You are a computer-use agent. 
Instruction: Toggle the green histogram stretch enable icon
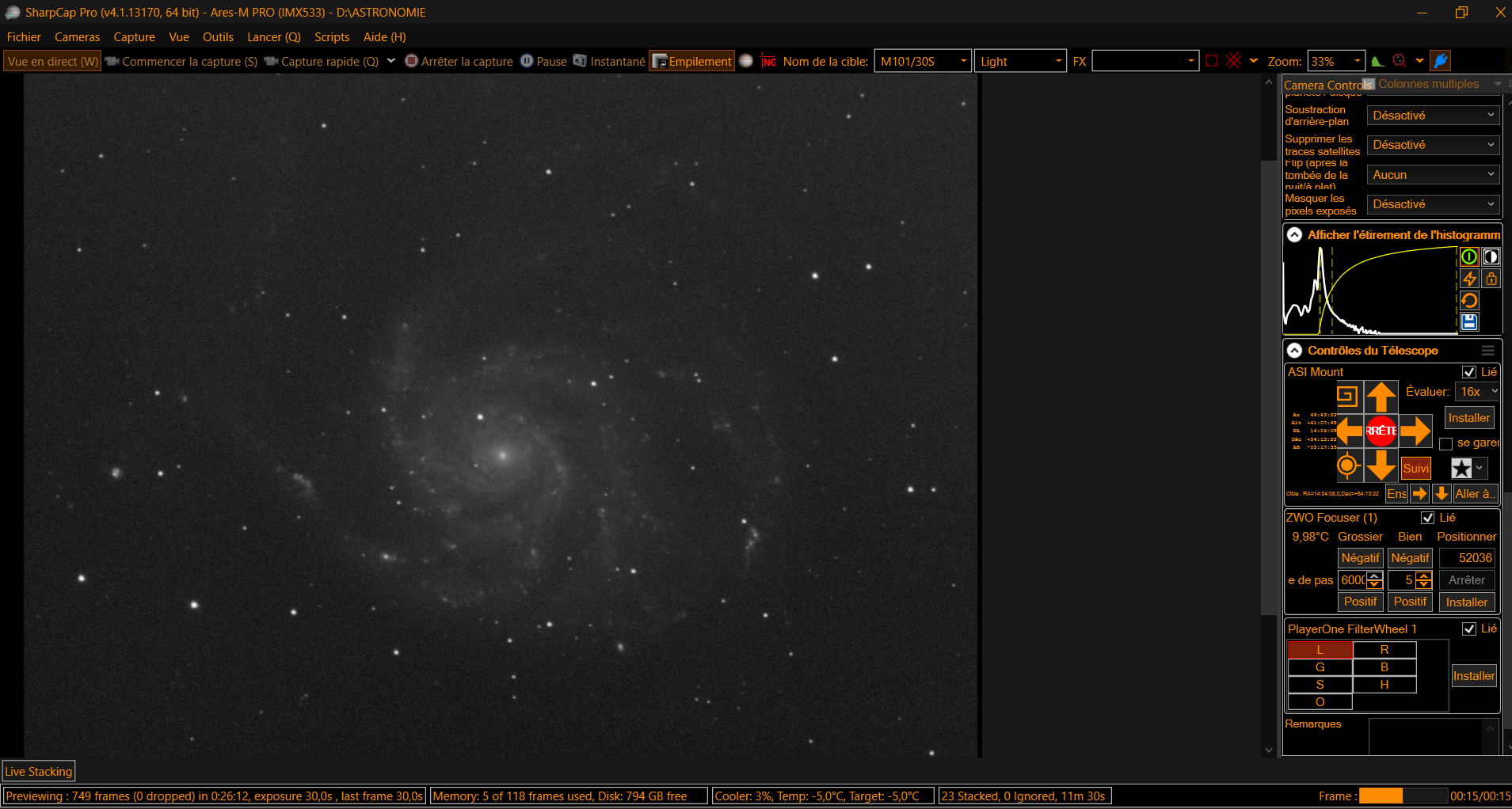(x=1469, y=256)
